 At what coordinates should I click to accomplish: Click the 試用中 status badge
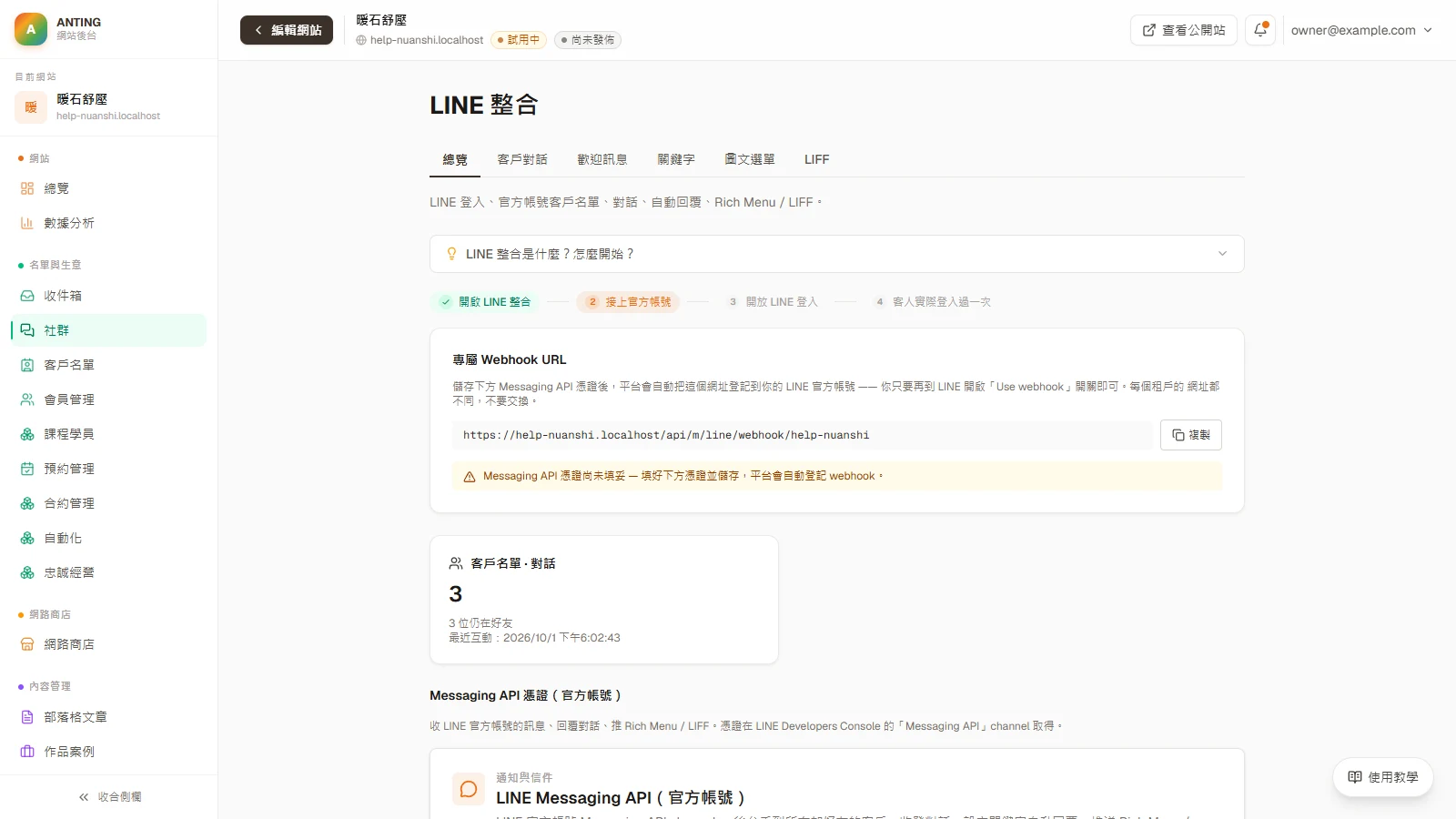(519, 40)
